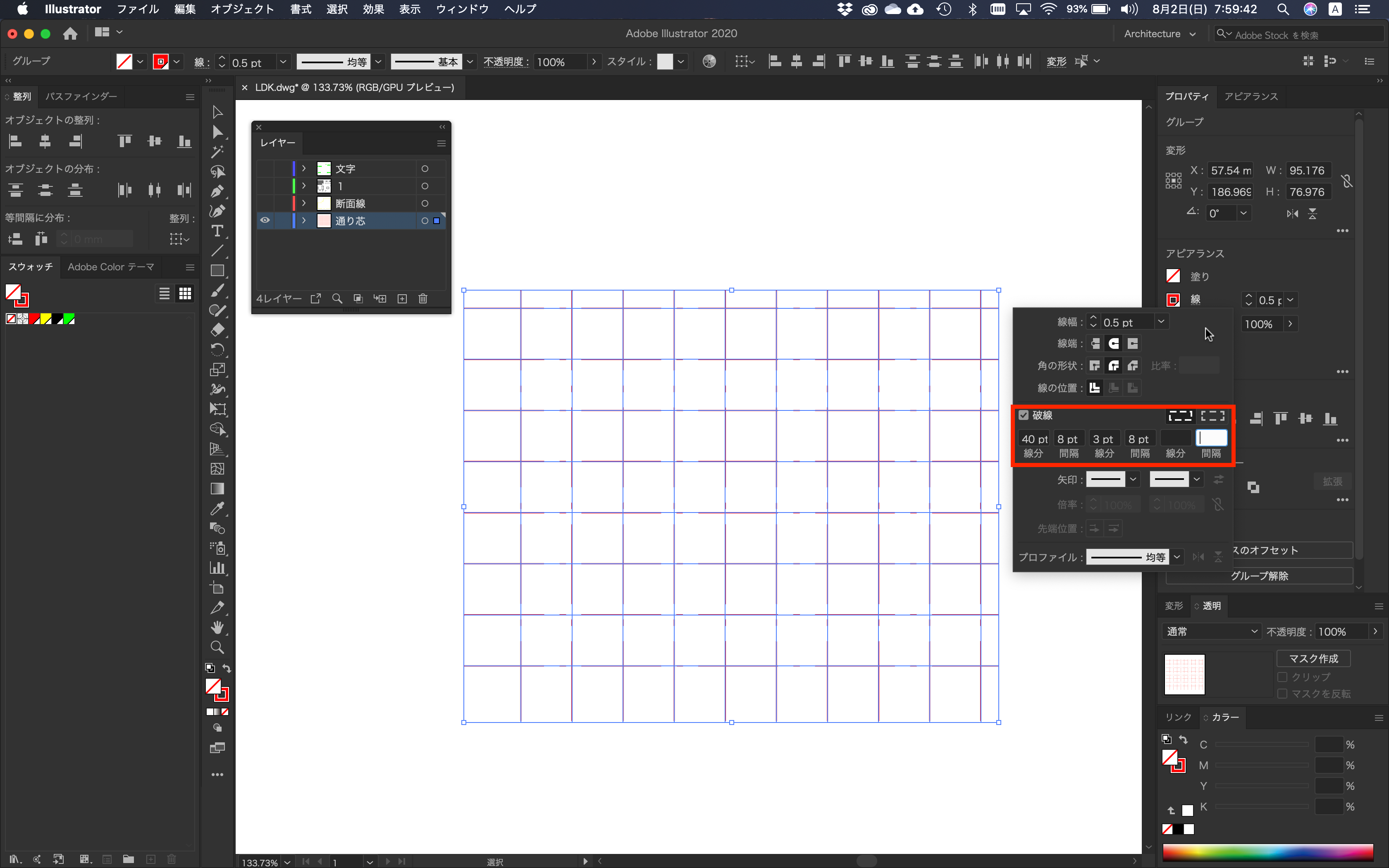Click Adobe Stock search field
Viewport: 1389px width, 868px height.
(x=1299, y=34)
